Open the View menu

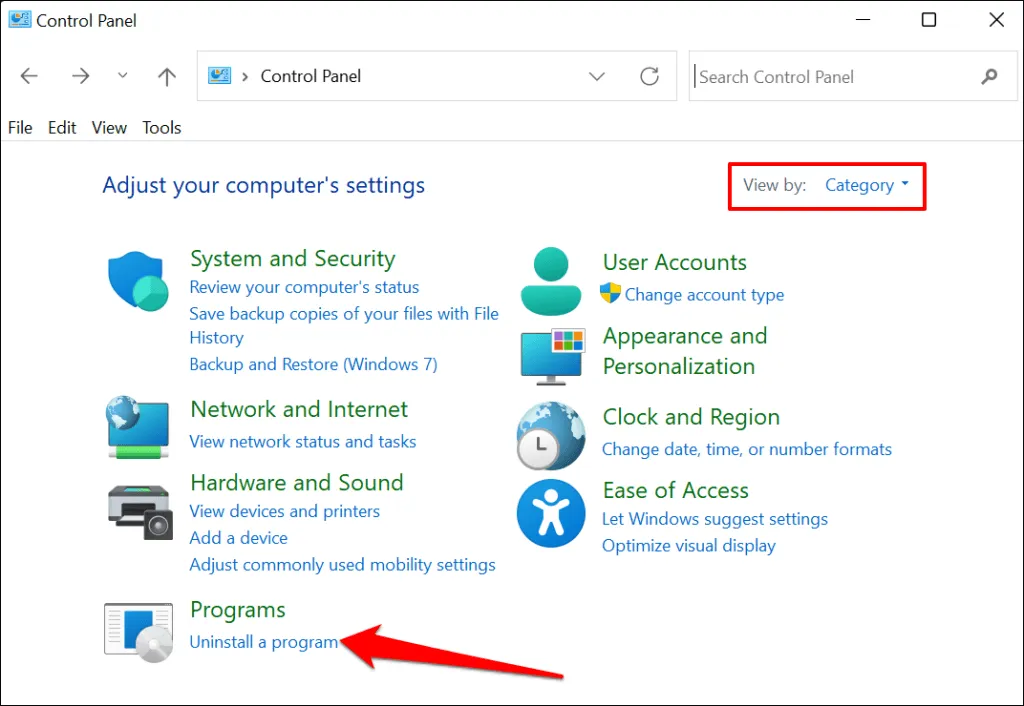point(109,128)
